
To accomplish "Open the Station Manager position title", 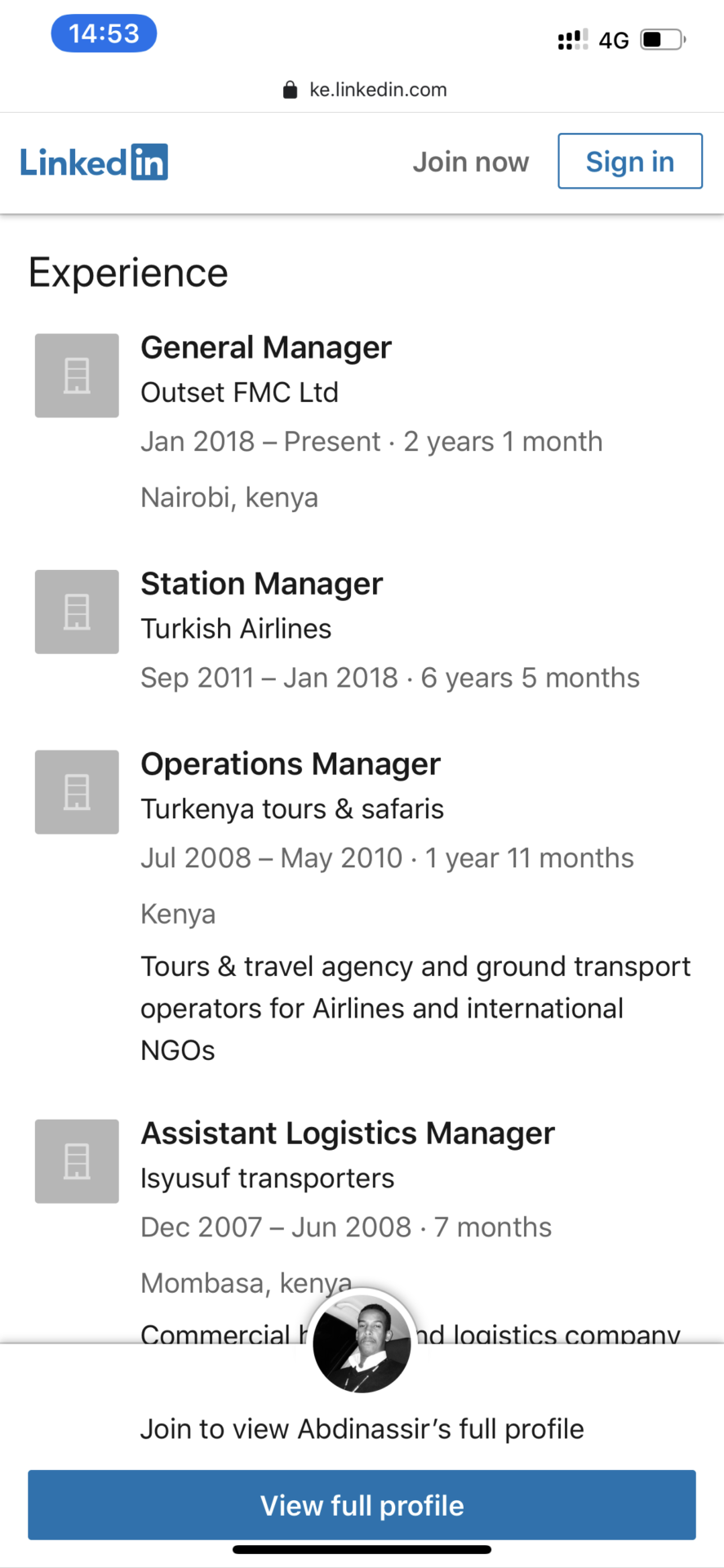I will click(x=261, y=584).
